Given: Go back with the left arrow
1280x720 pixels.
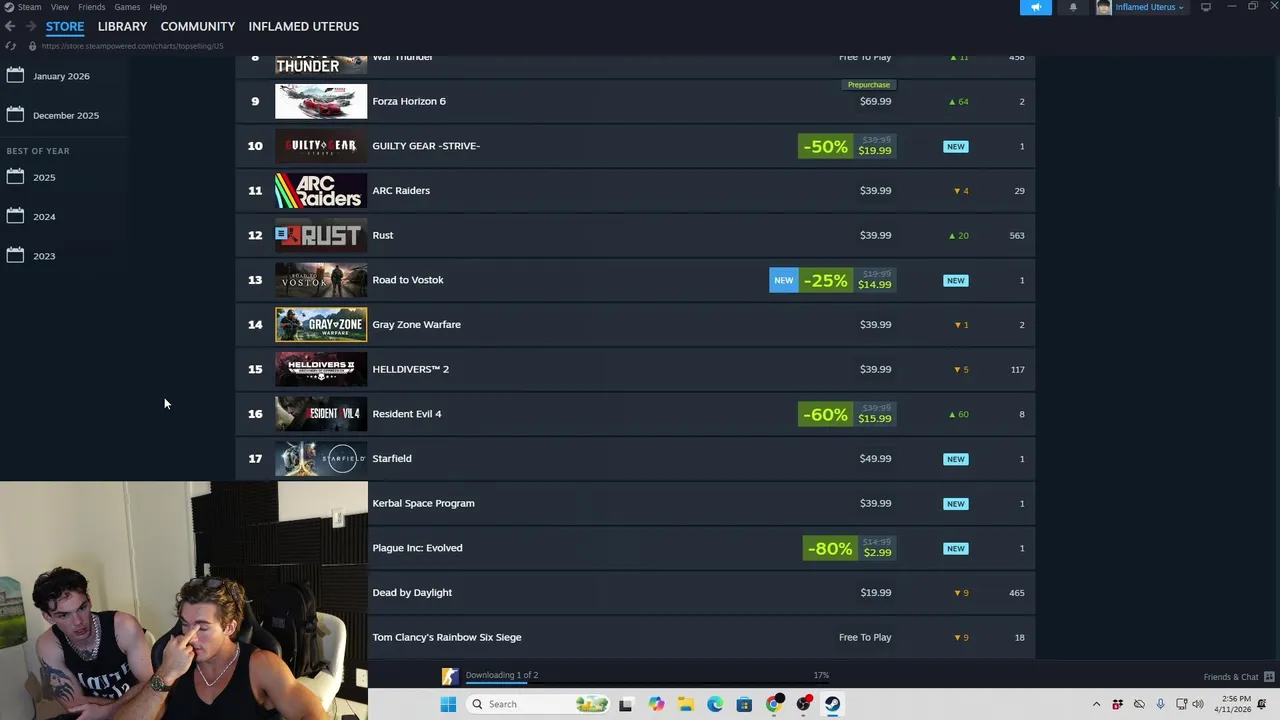Looking at the screenshot, I should [10, 26].
